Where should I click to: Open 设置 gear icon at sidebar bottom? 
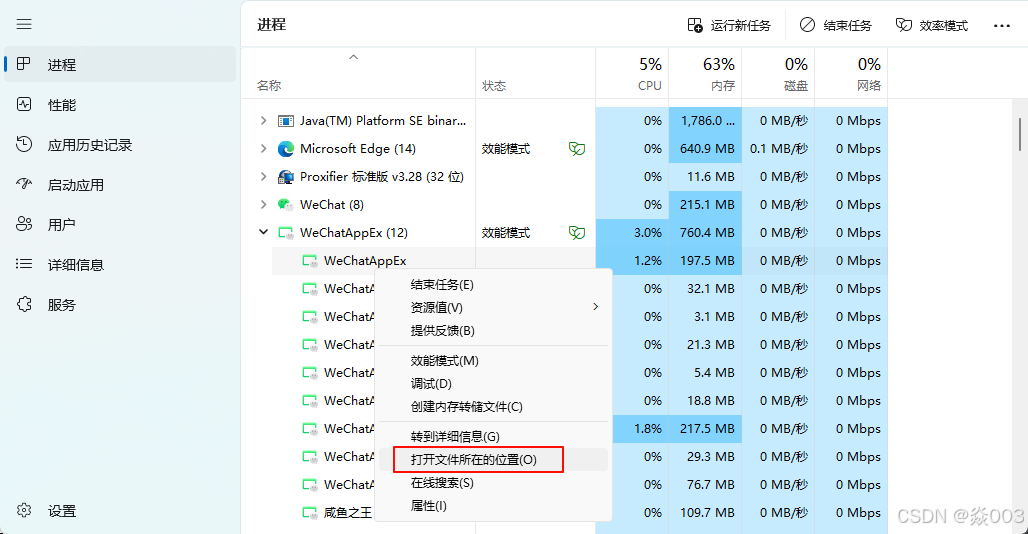coord(24,510)
